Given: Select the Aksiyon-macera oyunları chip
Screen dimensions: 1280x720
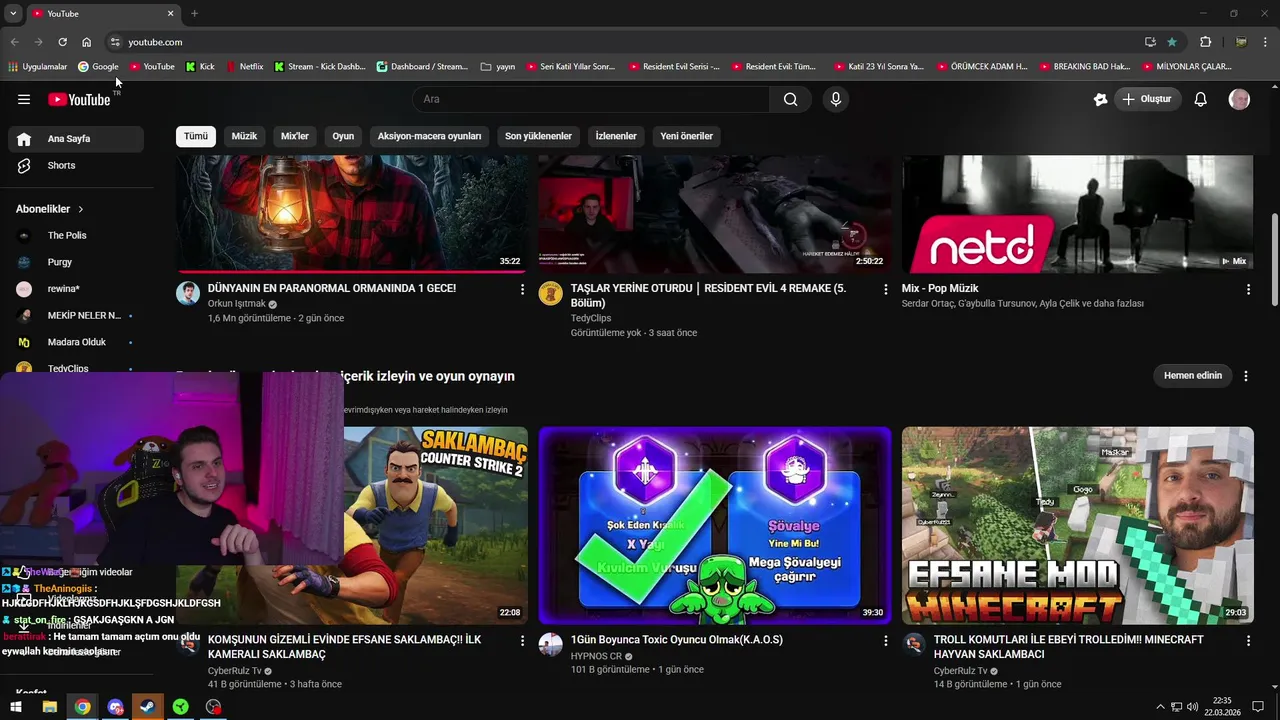Looking at the screenshot, I should 429,136.
